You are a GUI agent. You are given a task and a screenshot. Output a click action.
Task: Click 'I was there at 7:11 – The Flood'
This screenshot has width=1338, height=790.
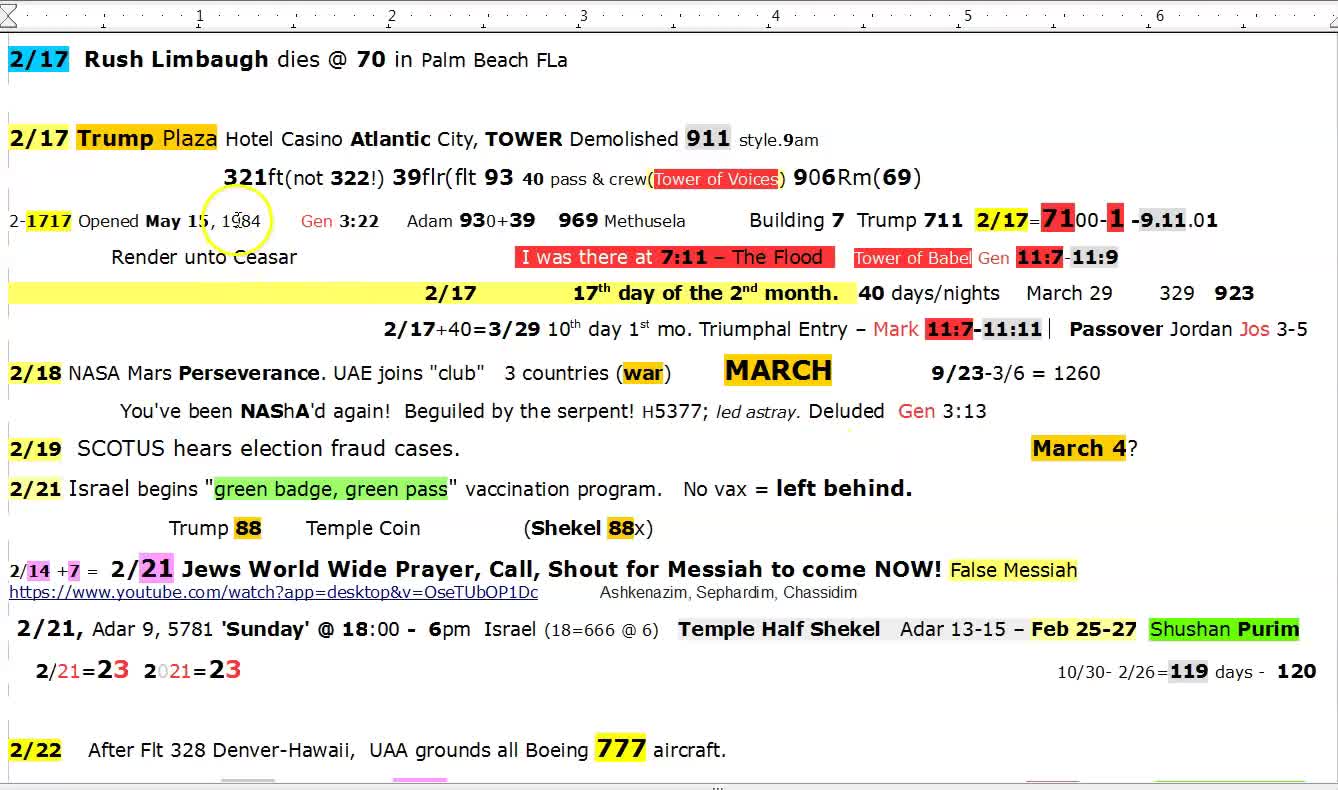pos(673,257)
